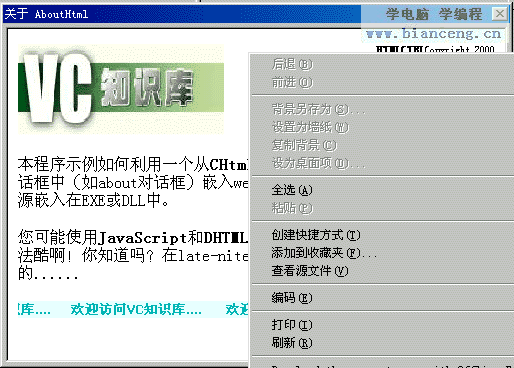Click greyed 复制背景(C) entry
Screen dimensions: 514x368
[x=383, y=145]
